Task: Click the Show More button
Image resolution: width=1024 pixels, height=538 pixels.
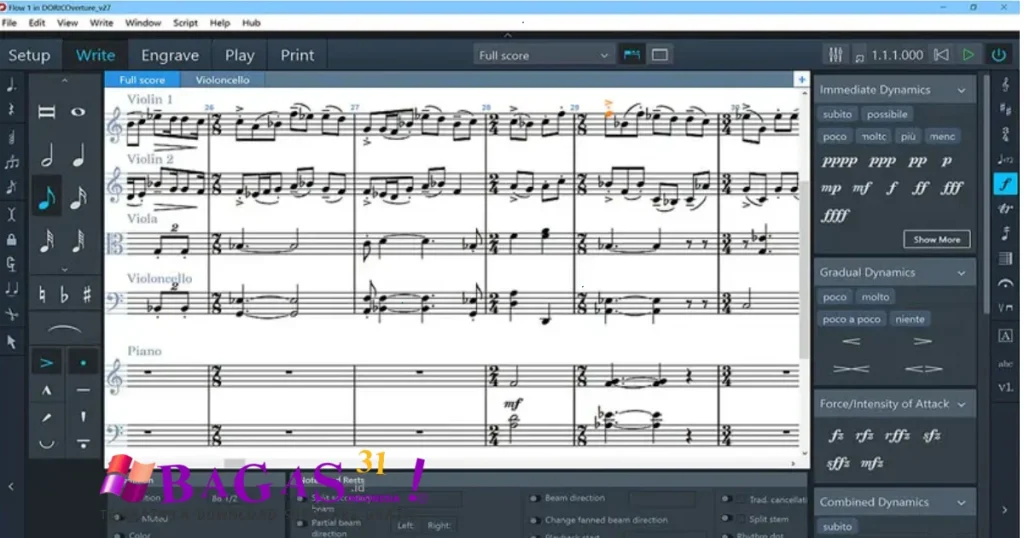Action: [936, 239]
